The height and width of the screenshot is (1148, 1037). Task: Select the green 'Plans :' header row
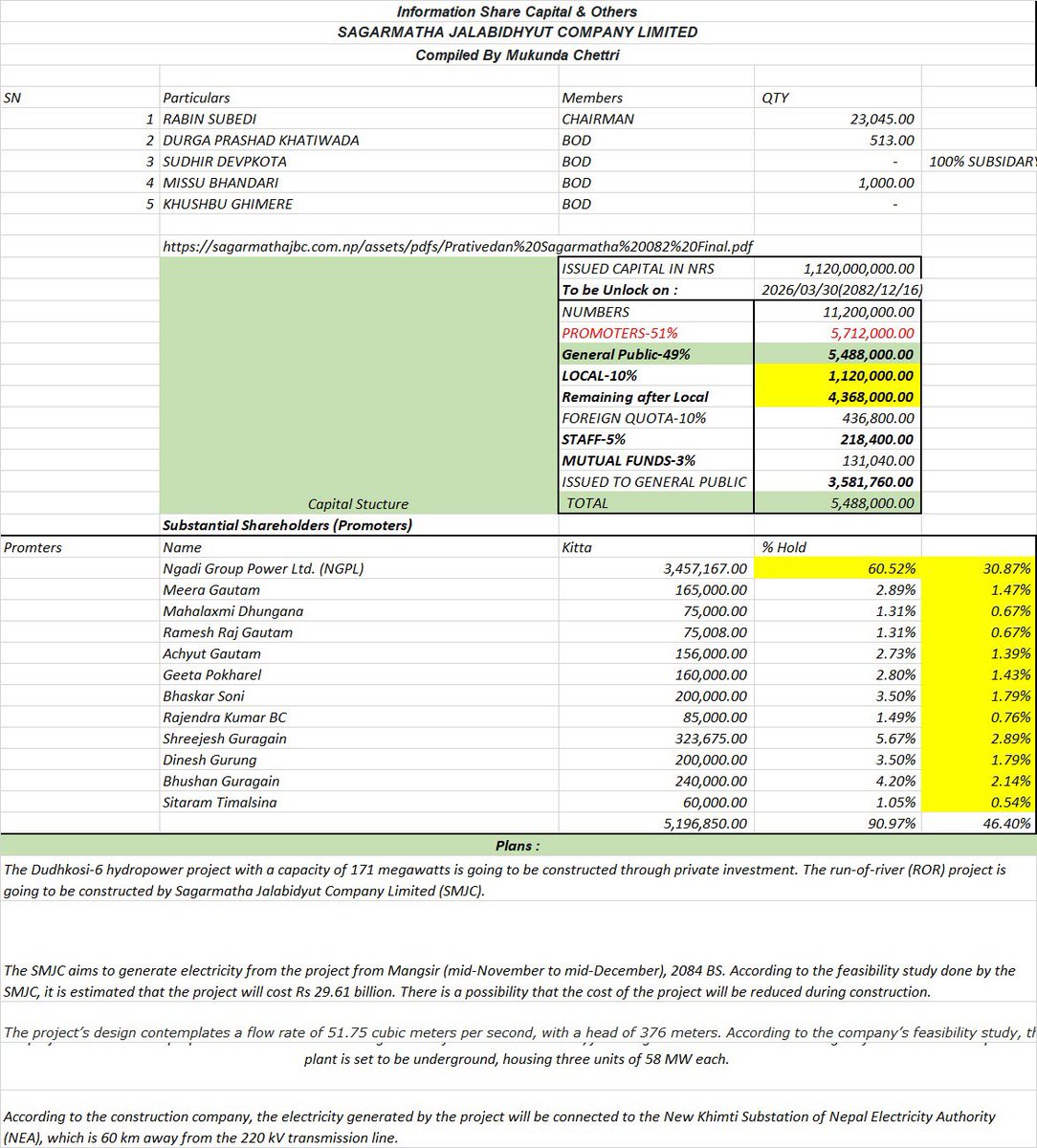[518, 846]
